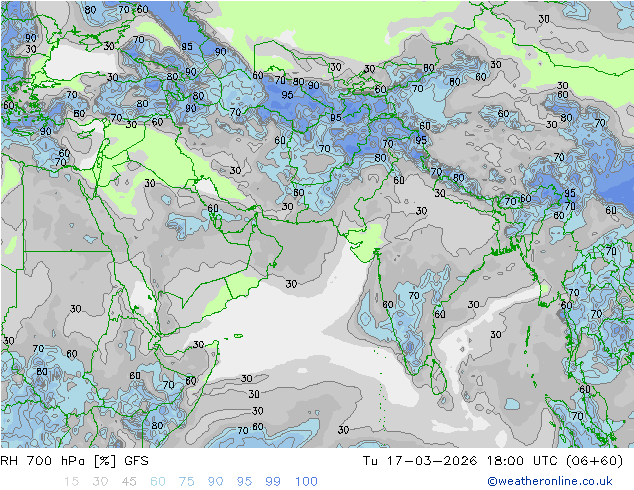Screen dimensions: 634x490
Task: Click legend value 95 below the map
Action: (244, 482)
